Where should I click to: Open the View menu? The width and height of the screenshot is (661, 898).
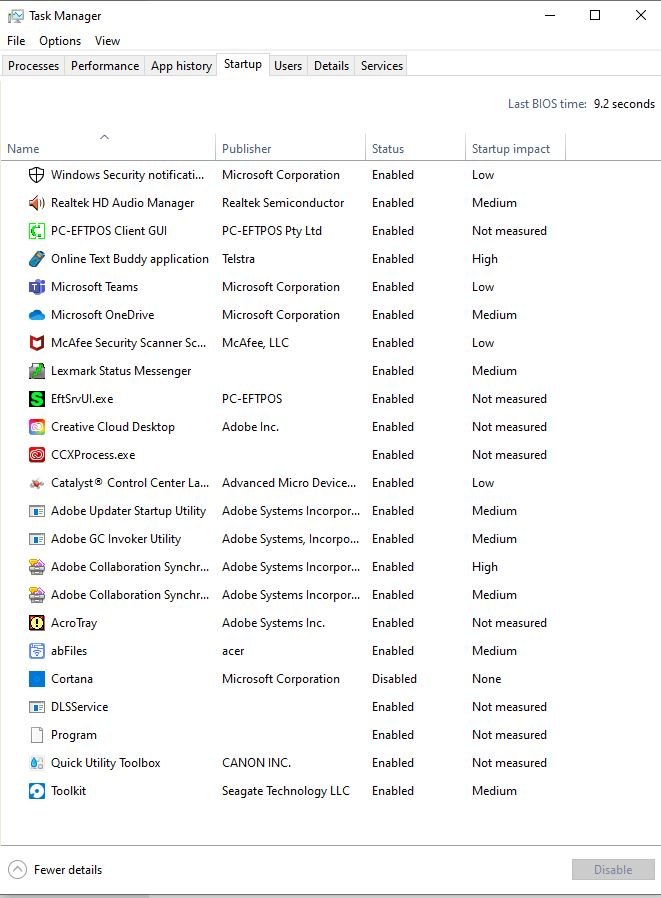click(x=107, y=41)
